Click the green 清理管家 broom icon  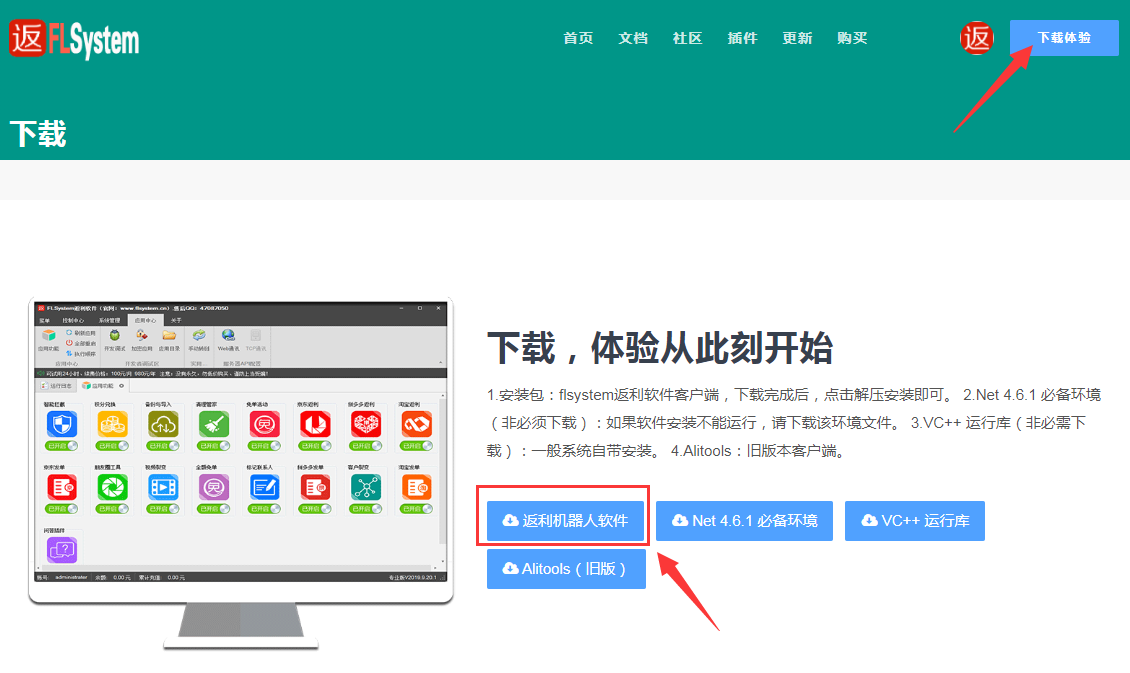tap(214, 424)
